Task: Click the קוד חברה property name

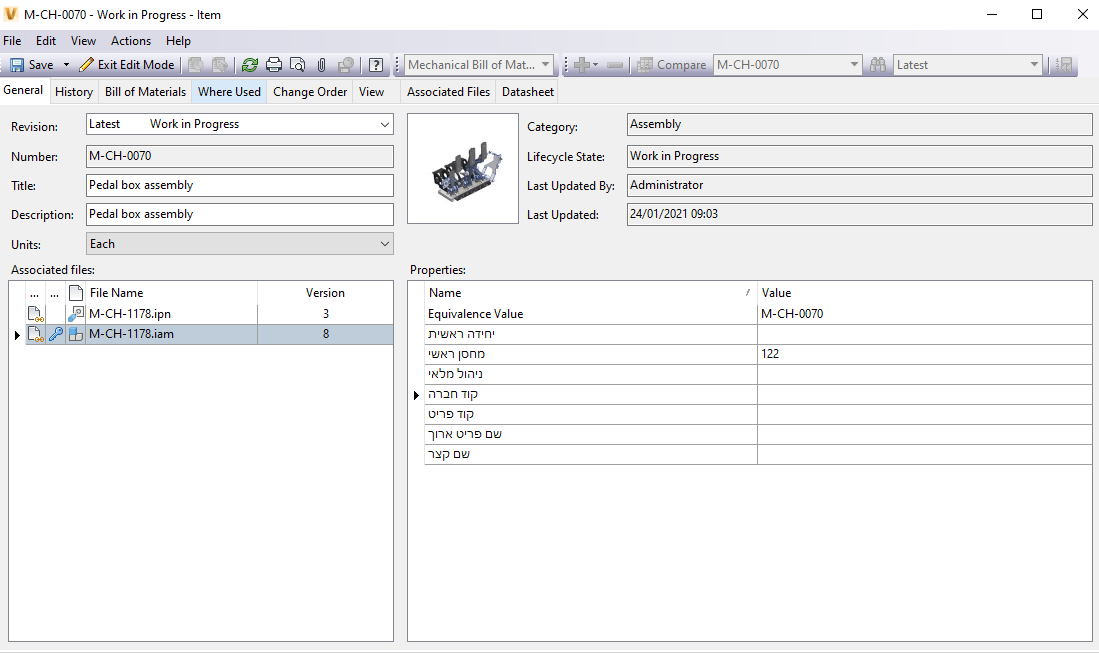Action: tap(453, 394)
